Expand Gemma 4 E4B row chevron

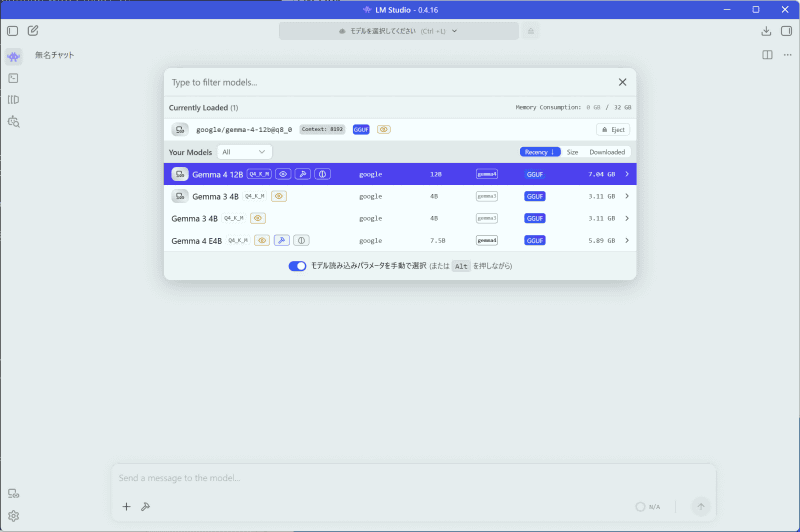627,240
